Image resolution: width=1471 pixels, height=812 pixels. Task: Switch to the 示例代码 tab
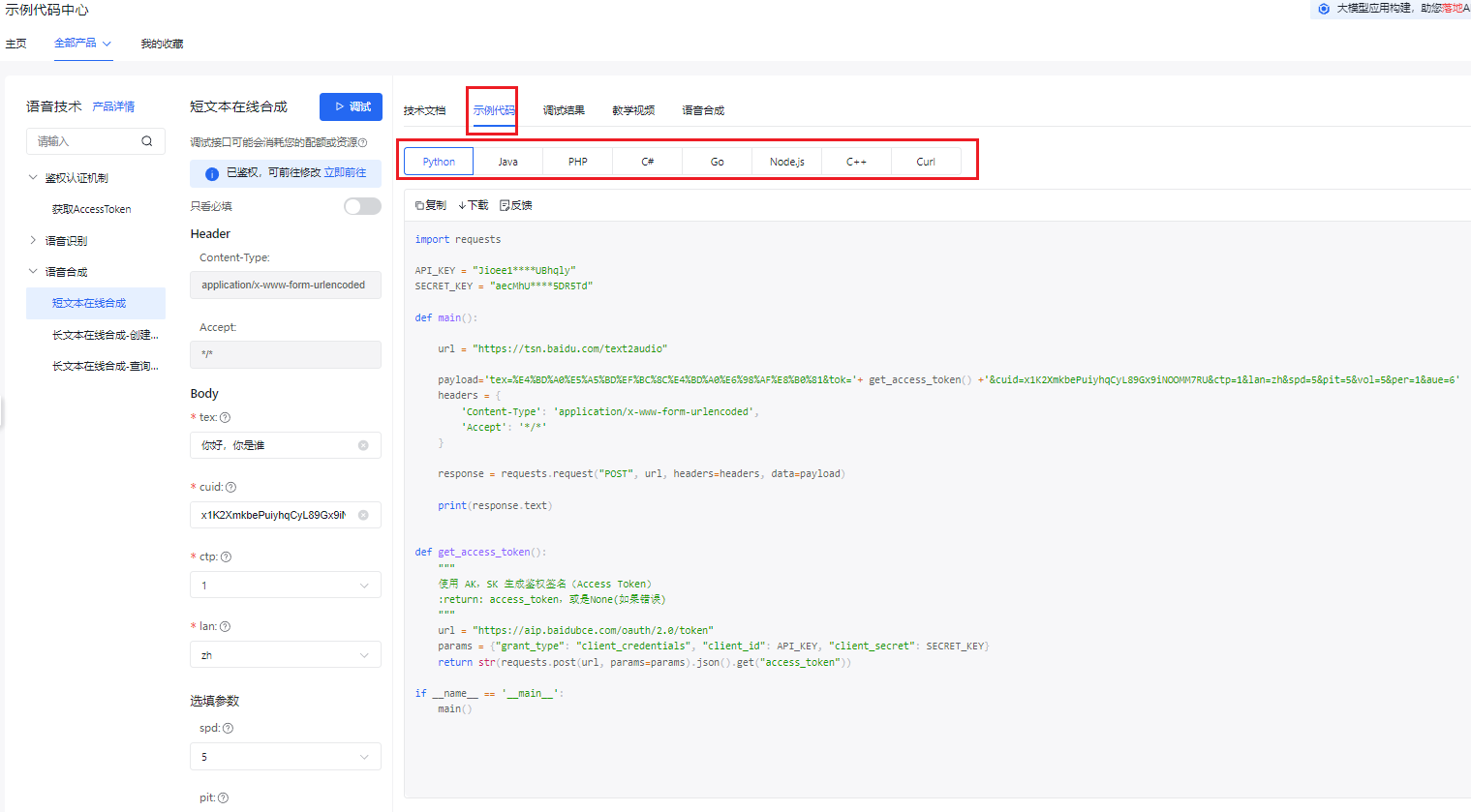(x=494, y=110)
